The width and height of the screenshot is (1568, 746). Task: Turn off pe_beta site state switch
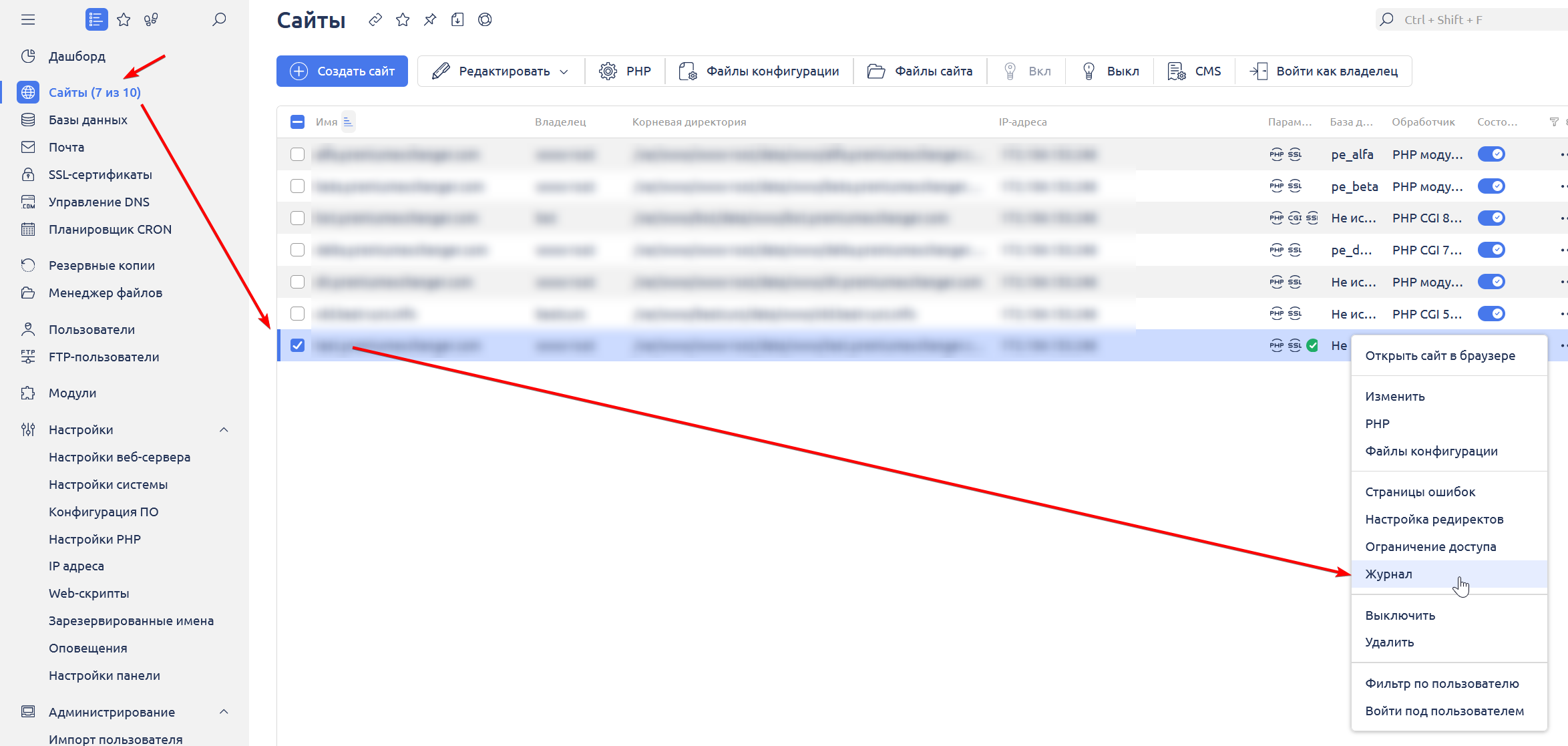tap(1491, 186)
